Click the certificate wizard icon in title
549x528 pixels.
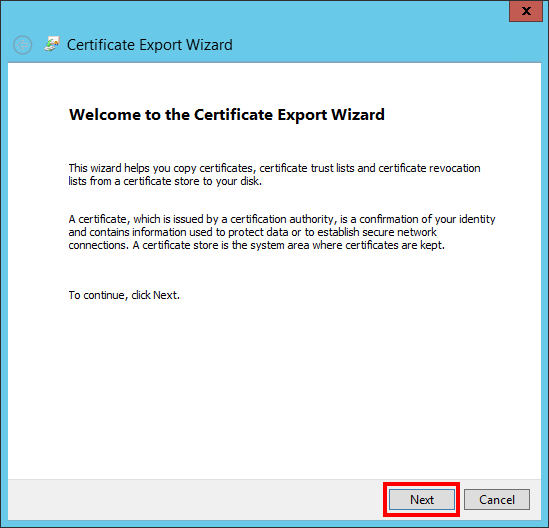pyautogui.click(x=52, y=44)
